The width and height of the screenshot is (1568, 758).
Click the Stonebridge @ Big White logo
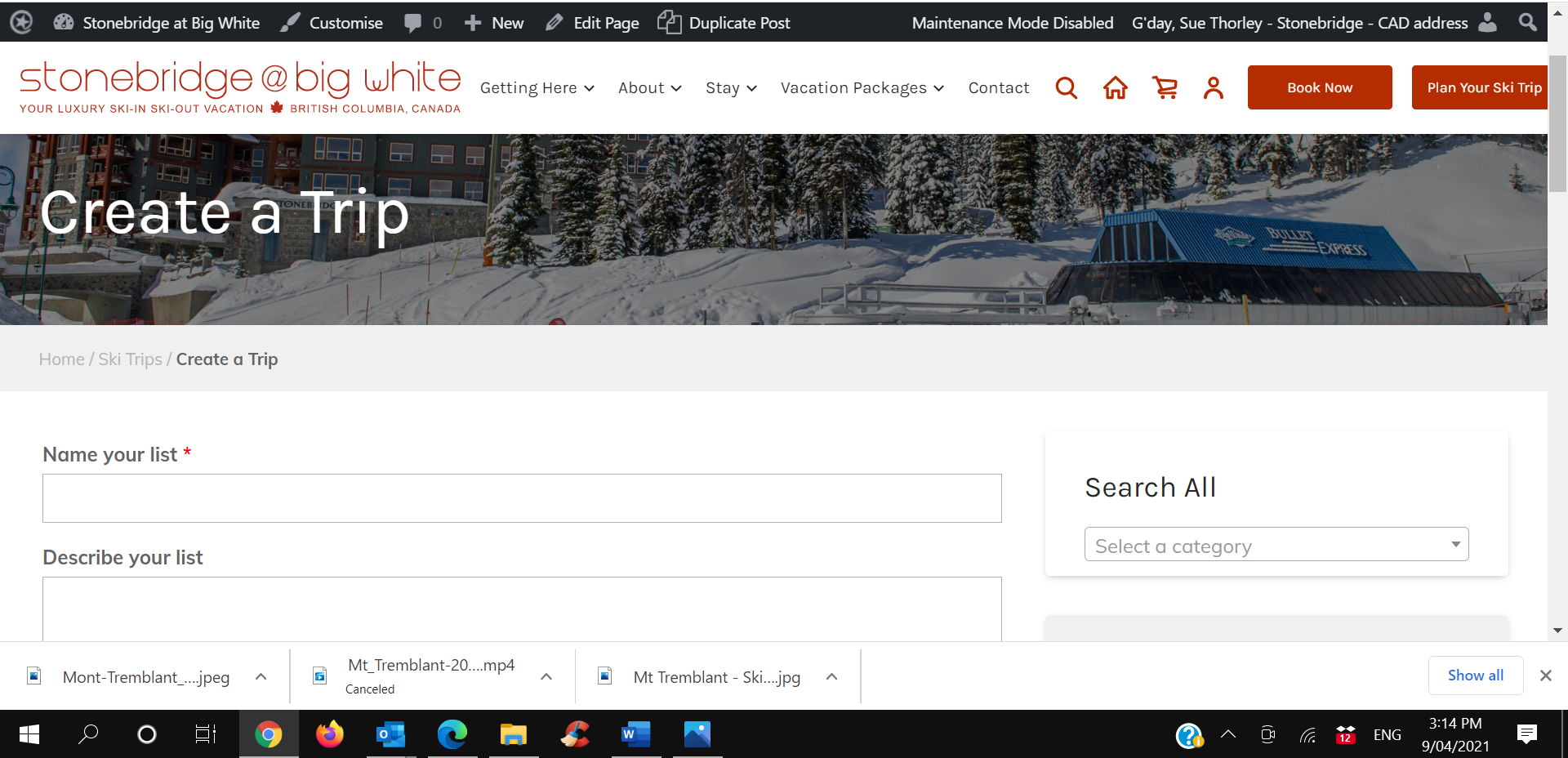tap(240, 87)
